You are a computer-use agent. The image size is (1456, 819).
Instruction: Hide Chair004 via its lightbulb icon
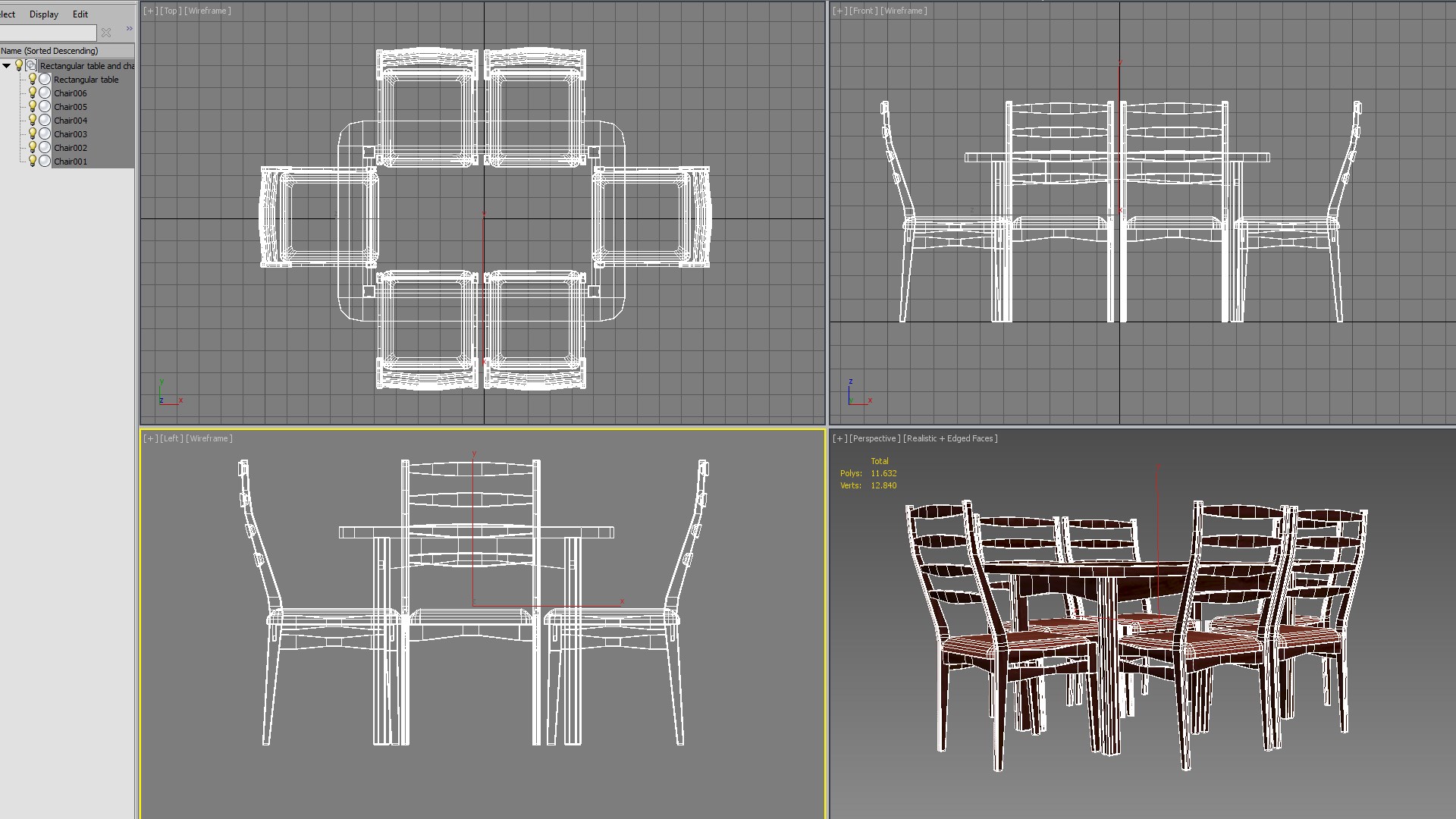click(33, 121)
